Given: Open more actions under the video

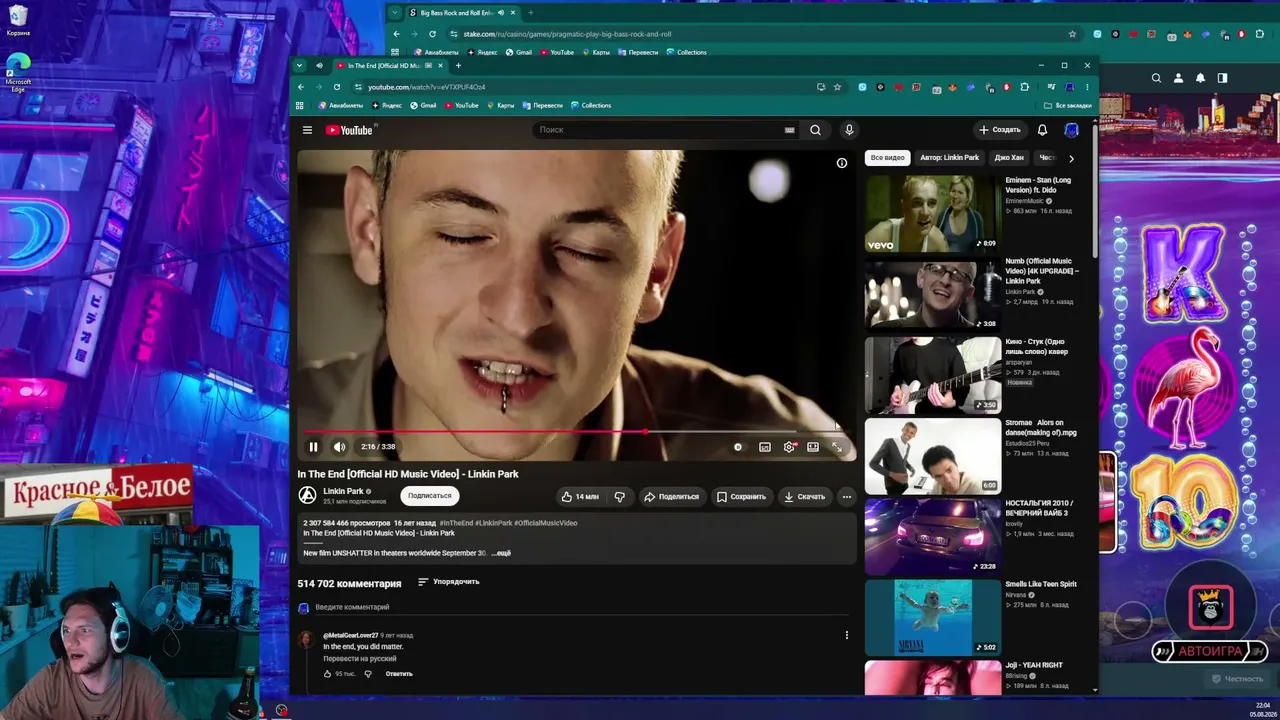Looking at the screenshot, I should 846,496.
